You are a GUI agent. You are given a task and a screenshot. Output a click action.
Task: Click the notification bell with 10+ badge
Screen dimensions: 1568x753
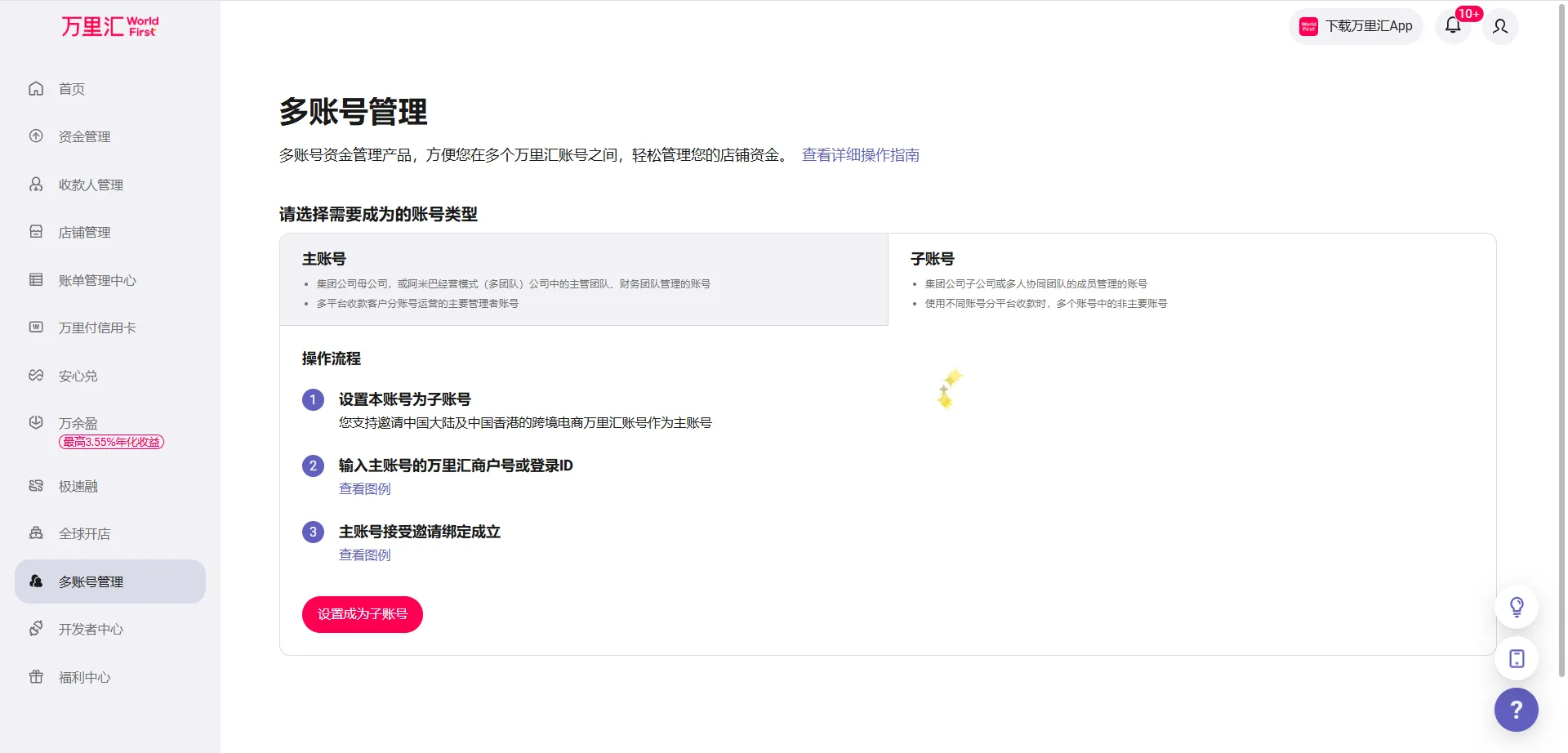pyautogui.click(x=1453, y=25)
